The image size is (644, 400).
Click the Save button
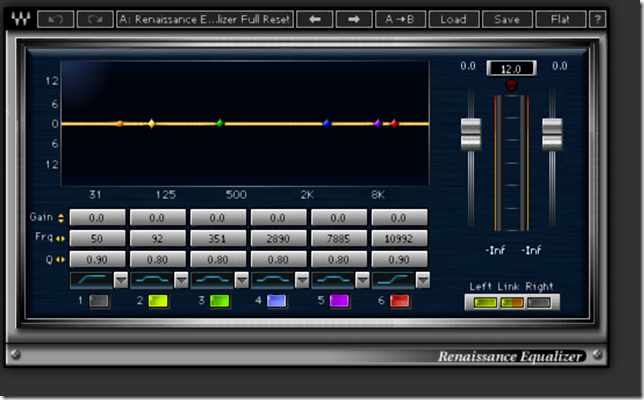click(507, 19)
